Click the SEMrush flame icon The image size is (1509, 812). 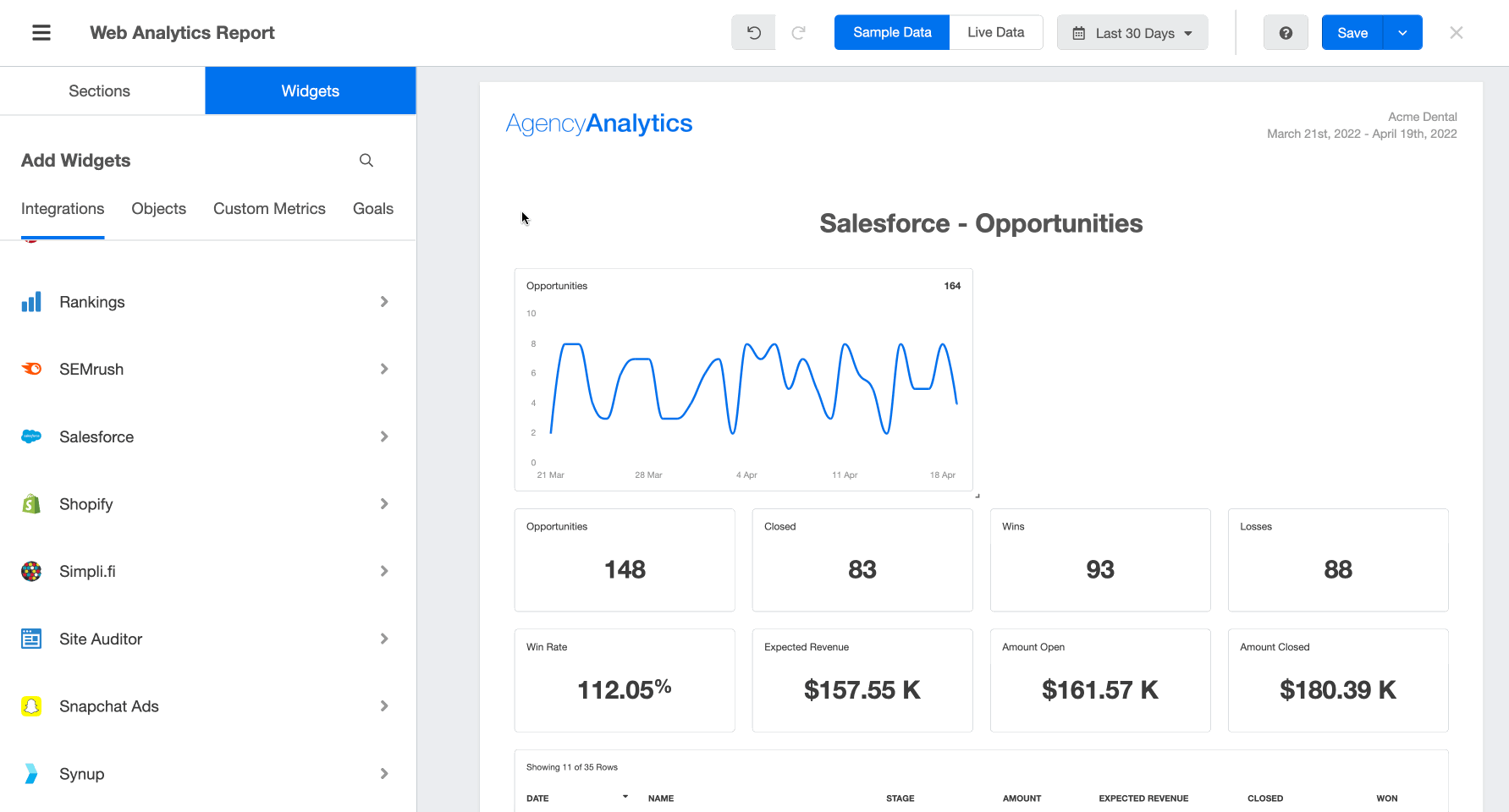click(31, 369)
